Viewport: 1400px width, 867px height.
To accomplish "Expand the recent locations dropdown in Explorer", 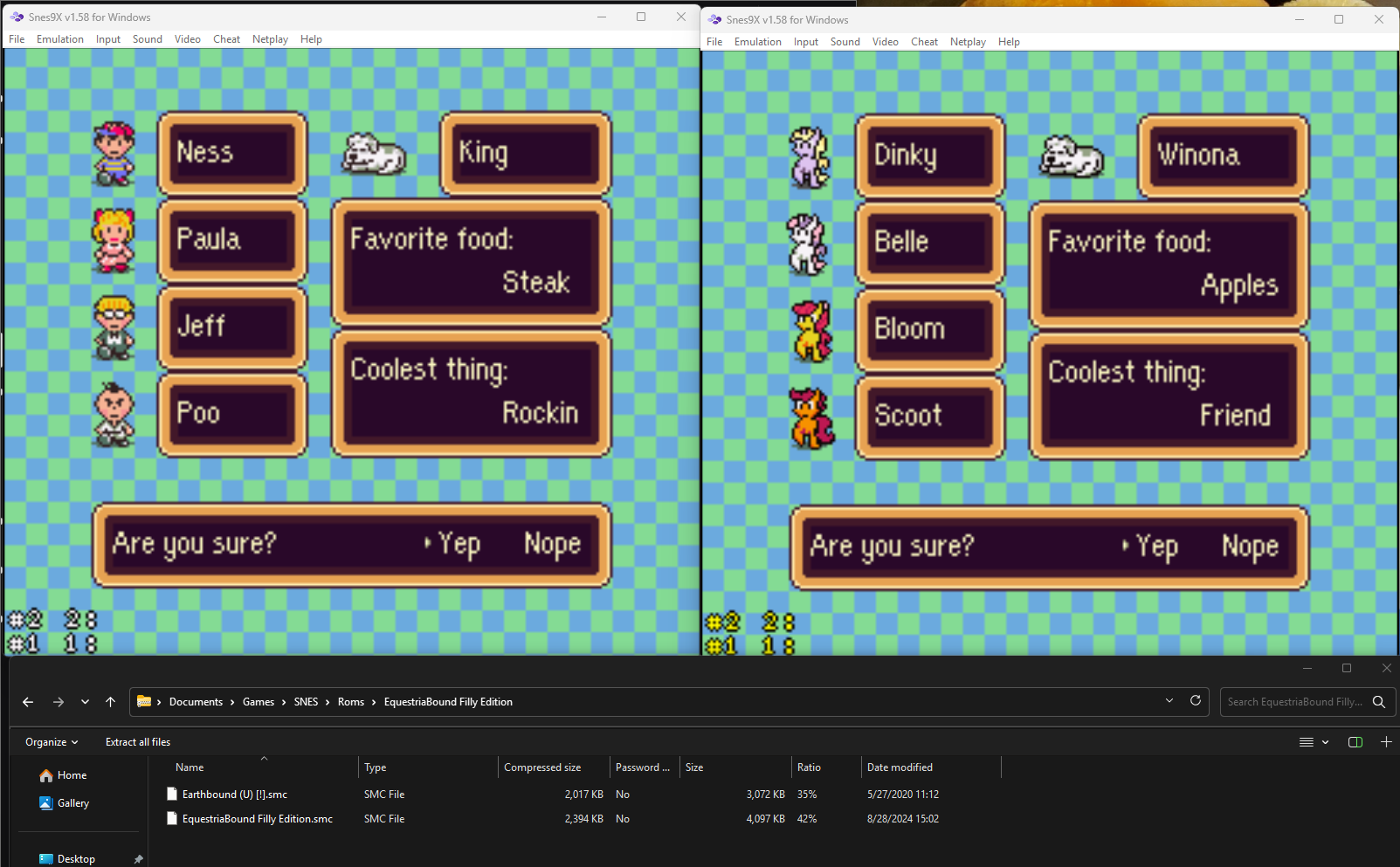I will (x=85, y=702).
